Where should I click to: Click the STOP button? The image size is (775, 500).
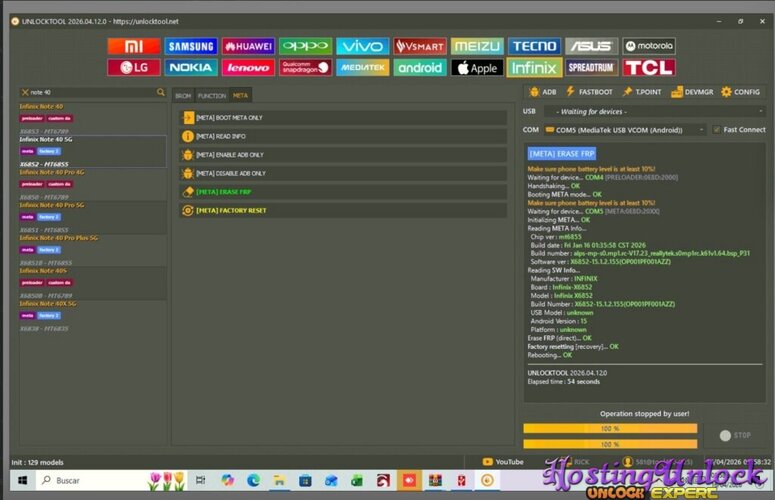[x=735, y=435]
